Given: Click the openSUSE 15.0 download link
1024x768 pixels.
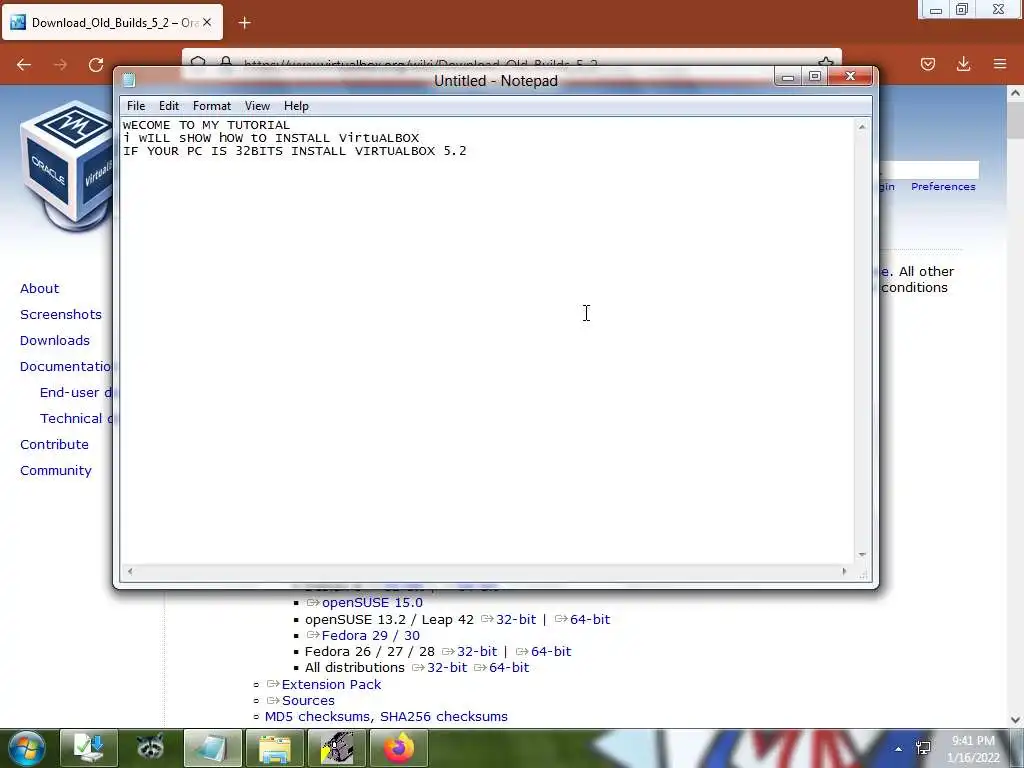Looking at the screenshot, I should click(372, 603).
